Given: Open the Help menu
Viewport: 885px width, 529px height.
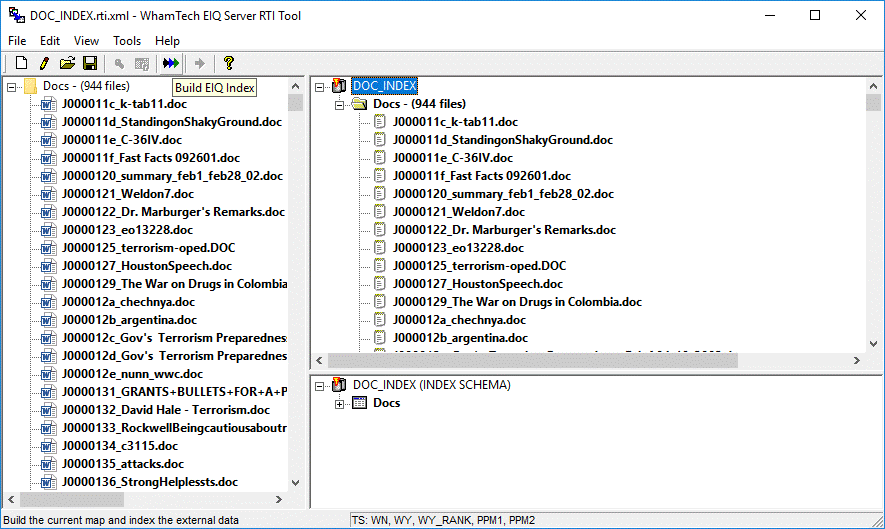Looking at the screenshot, I should click(167, 41).
